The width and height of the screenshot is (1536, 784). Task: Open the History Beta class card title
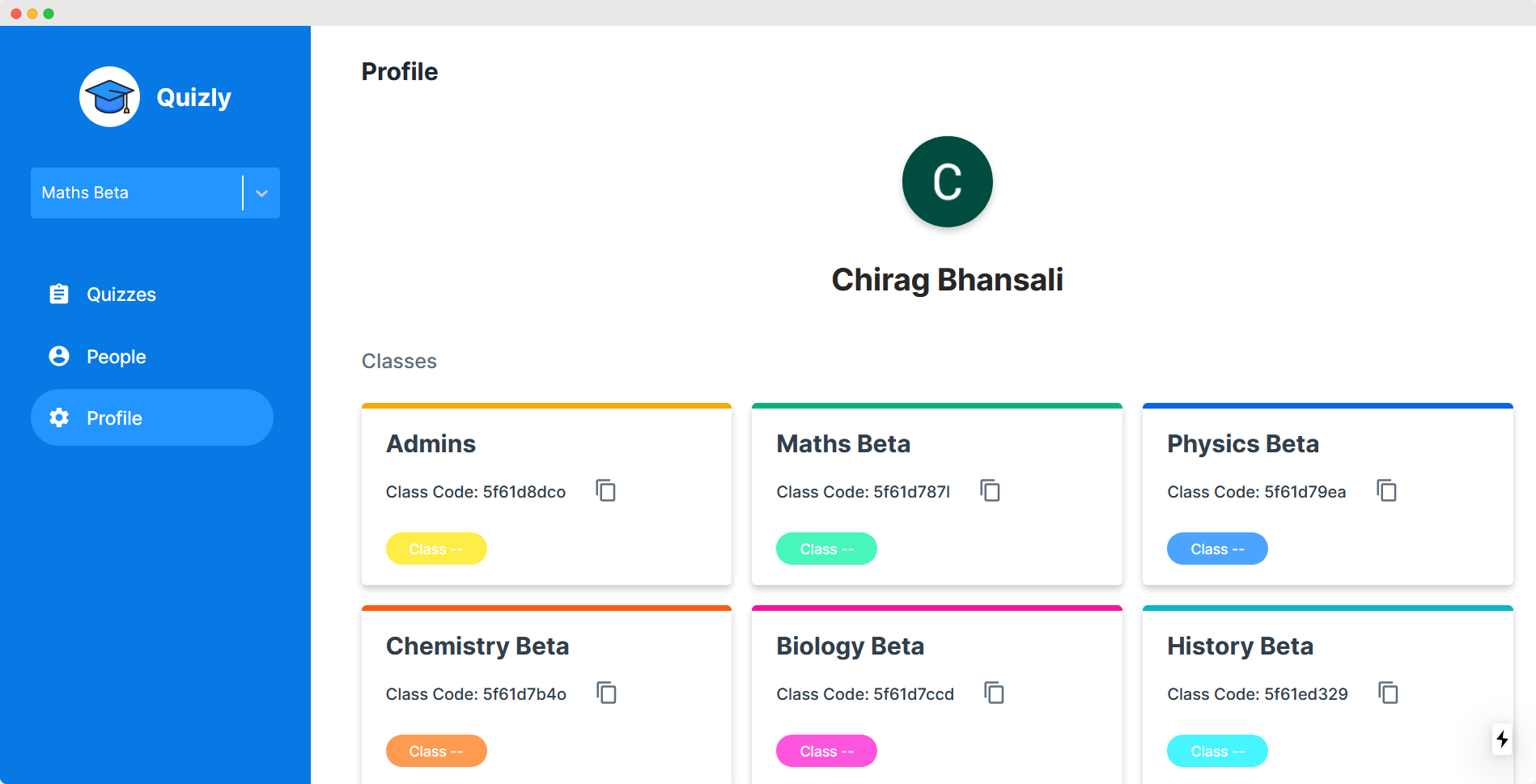(1240, 646)
